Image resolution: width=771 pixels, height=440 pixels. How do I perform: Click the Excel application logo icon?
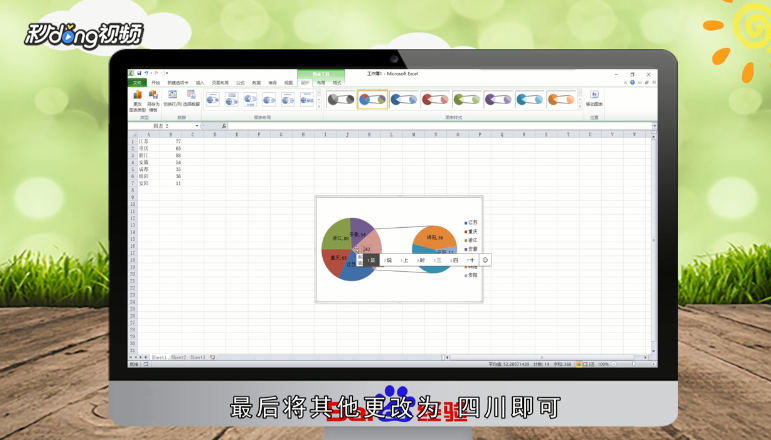(131, 73)
